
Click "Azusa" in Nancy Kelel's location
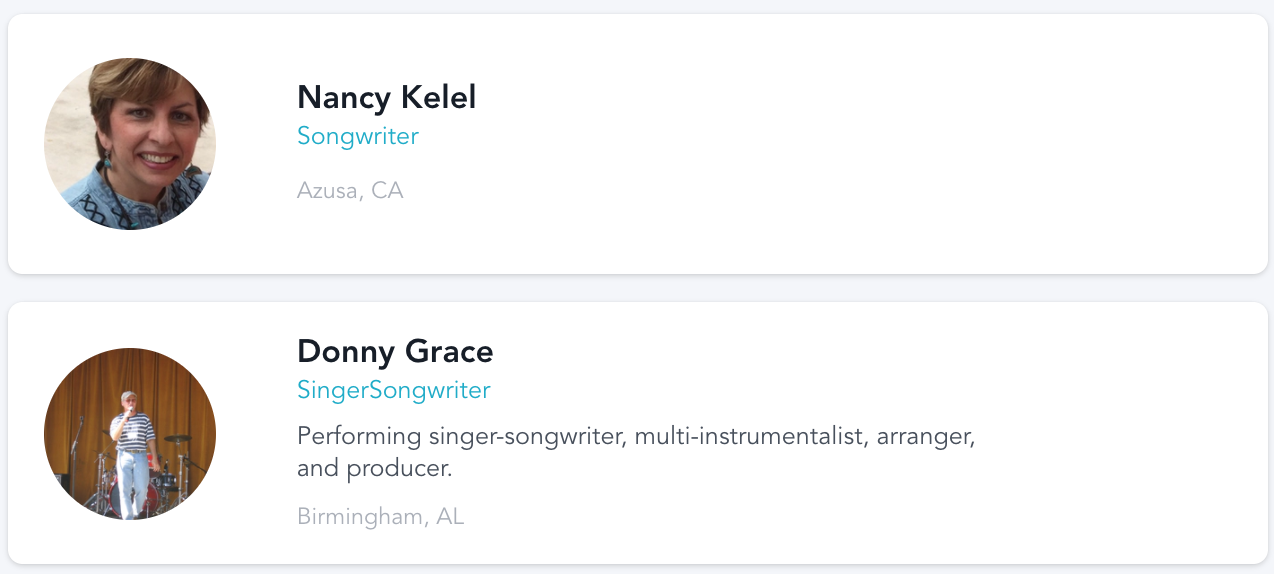(x=327, y=190)
